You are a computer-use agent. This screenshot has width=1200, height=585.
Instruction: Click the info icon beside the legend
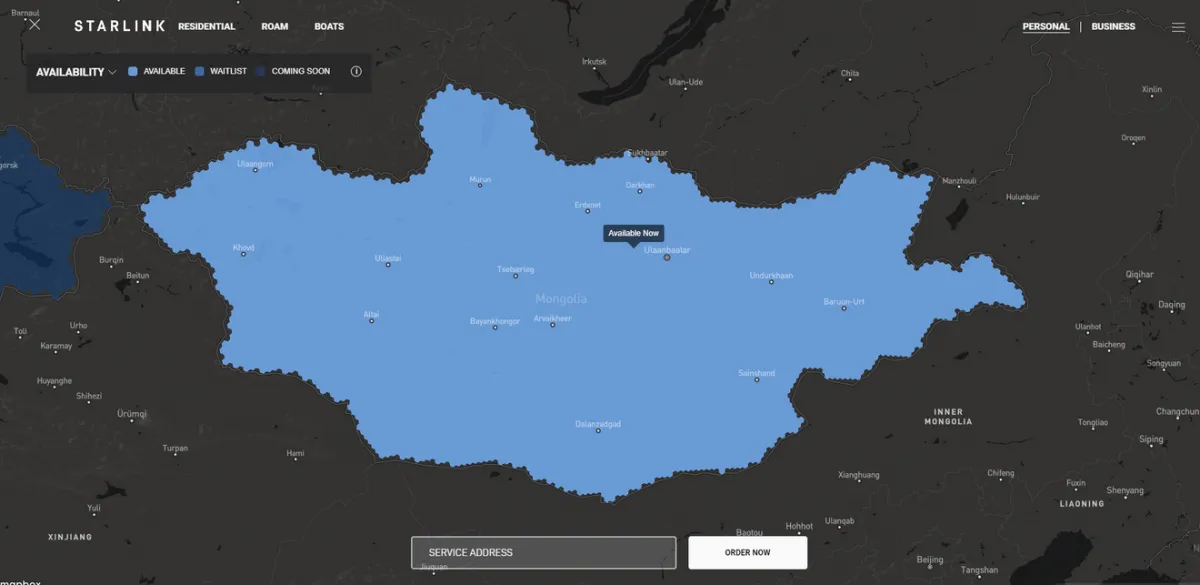pos(356,71)
